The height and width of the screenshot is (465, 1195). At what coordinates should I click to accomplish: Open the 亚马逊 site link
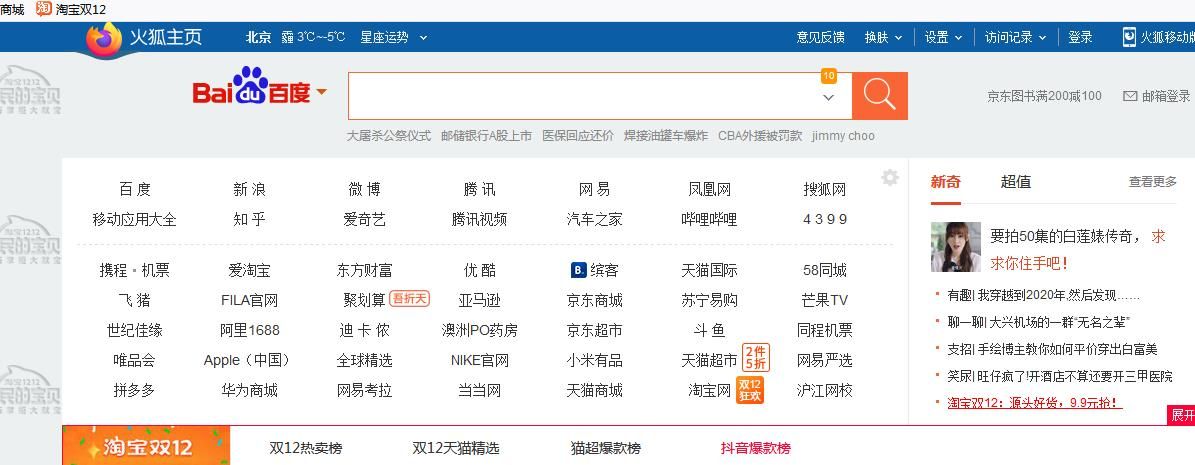[479, 300]
